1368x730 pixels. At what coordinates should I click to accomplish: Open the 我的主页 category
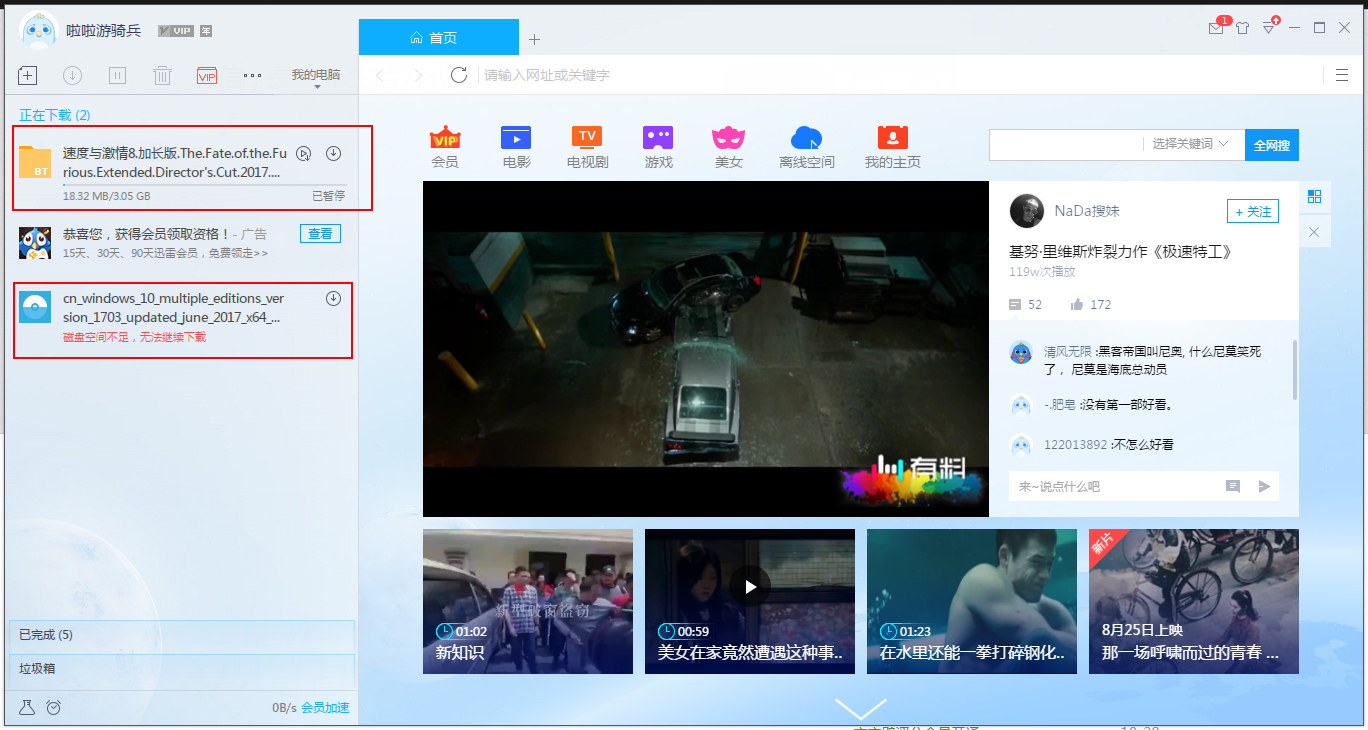[x=892, y=147]
